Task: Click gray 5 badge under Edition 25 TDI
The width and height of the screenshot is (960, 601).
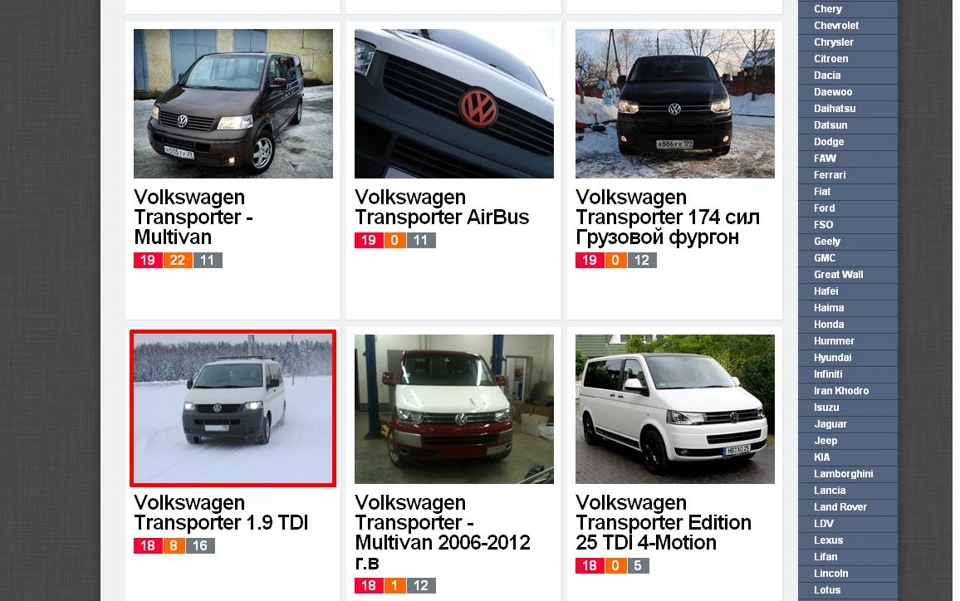Action: tap(637, 566)
